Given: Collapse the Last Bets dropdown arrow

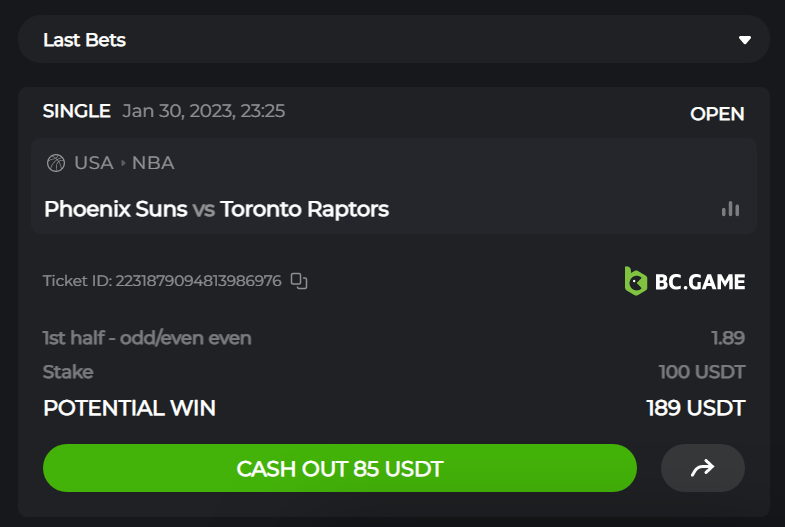Looking at the screenshot, I should (x=744, y=40).
